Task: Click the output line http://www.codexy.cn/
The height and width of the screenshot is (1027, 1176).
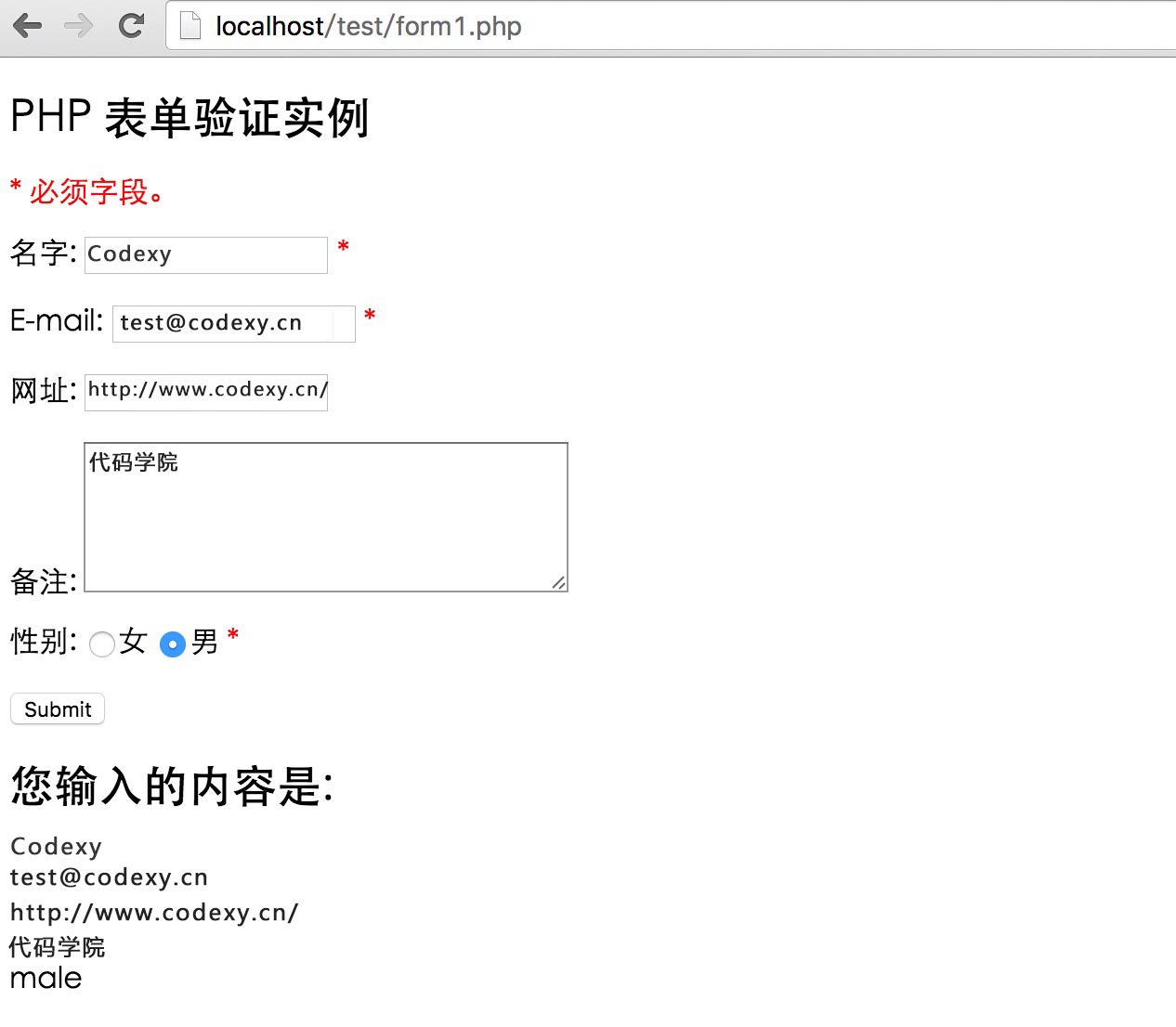Action: coord(154,913)
